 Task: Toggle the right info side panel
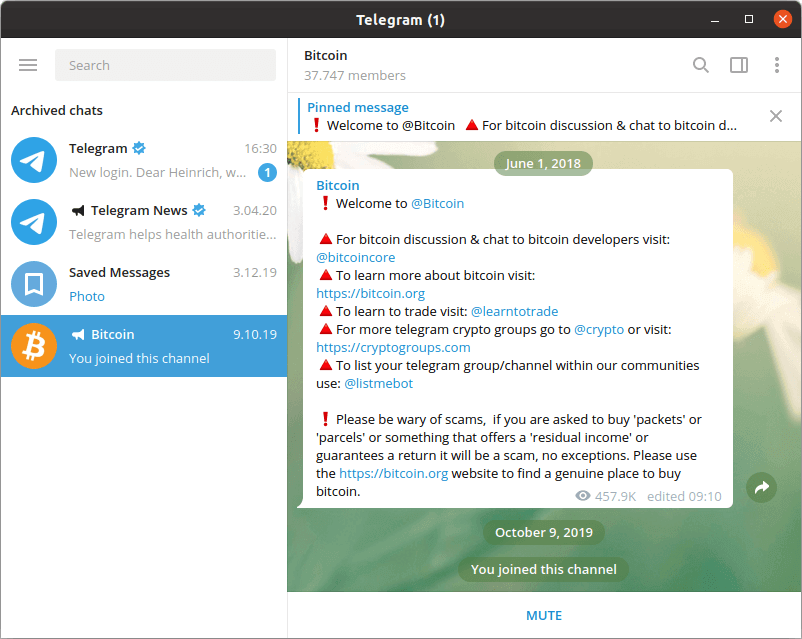739,65
